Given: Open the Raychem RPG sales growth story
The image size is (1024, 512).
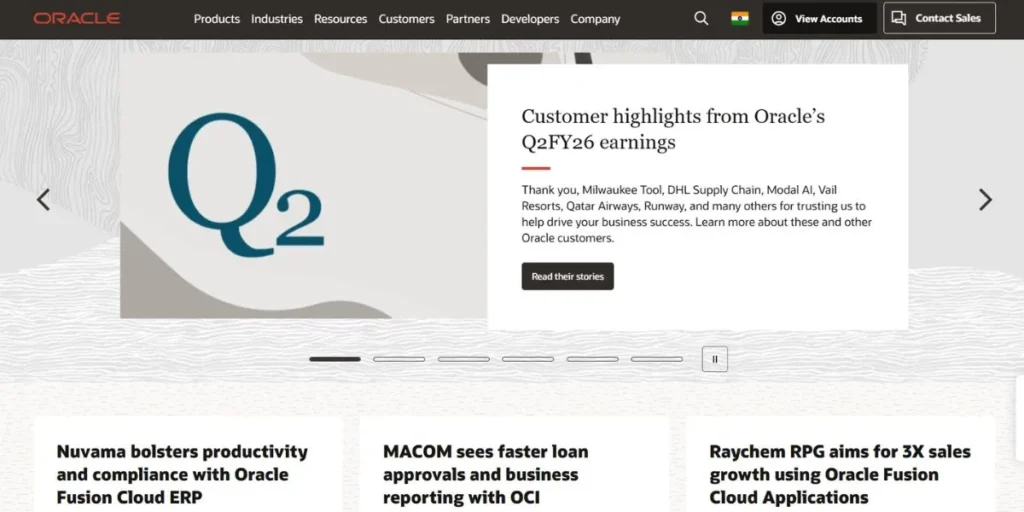Looking at the screenshot, I should pos(840,474).
